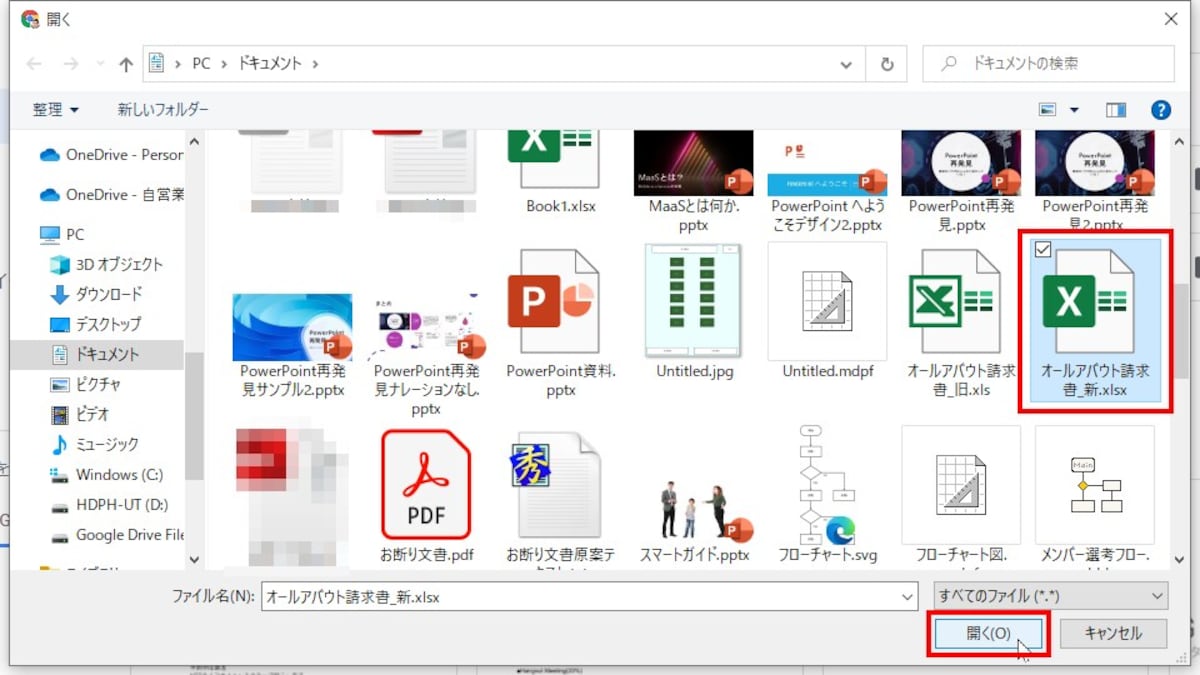The width and height of the screenshot is (1200, 675).
Task: Open ミュージック folder in sidebar
Action: click(95, 444)
